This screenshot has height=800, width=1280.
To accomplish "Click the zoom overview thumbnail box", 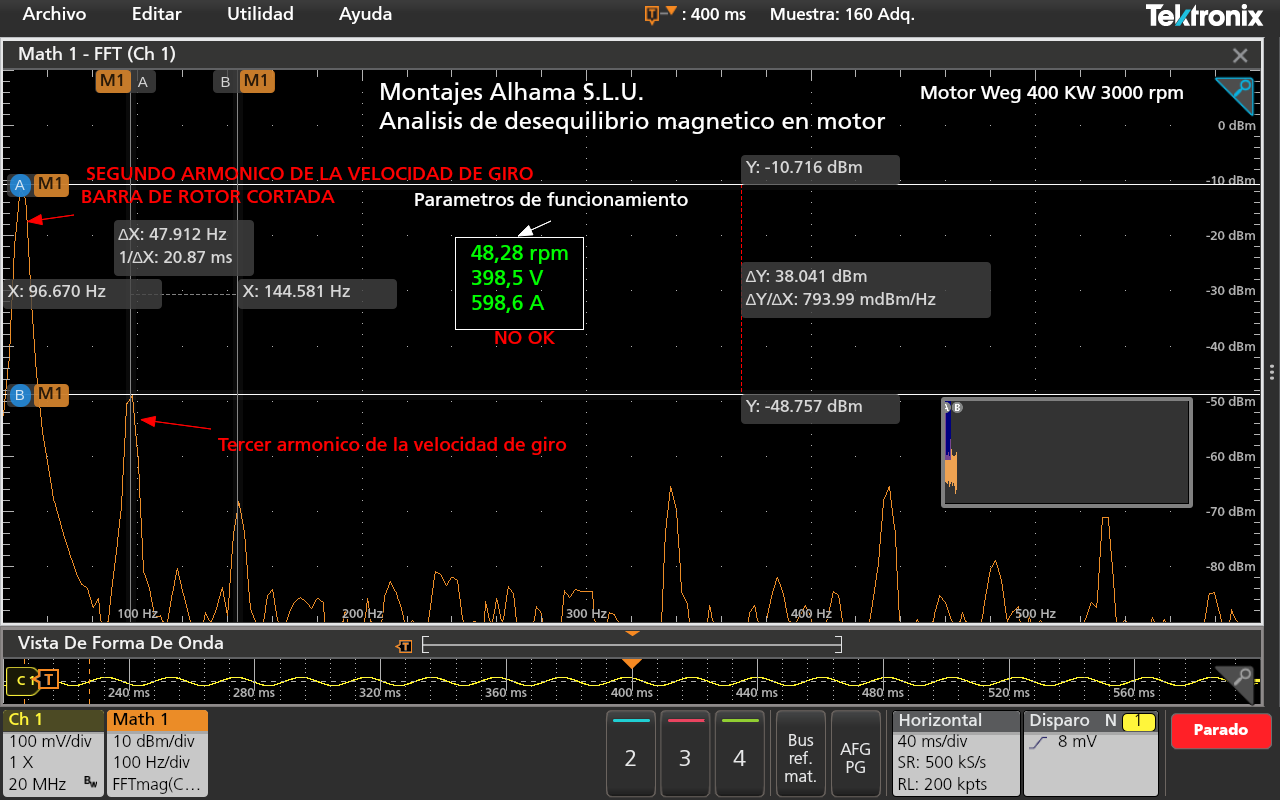I will click(x=1066, y=453).
